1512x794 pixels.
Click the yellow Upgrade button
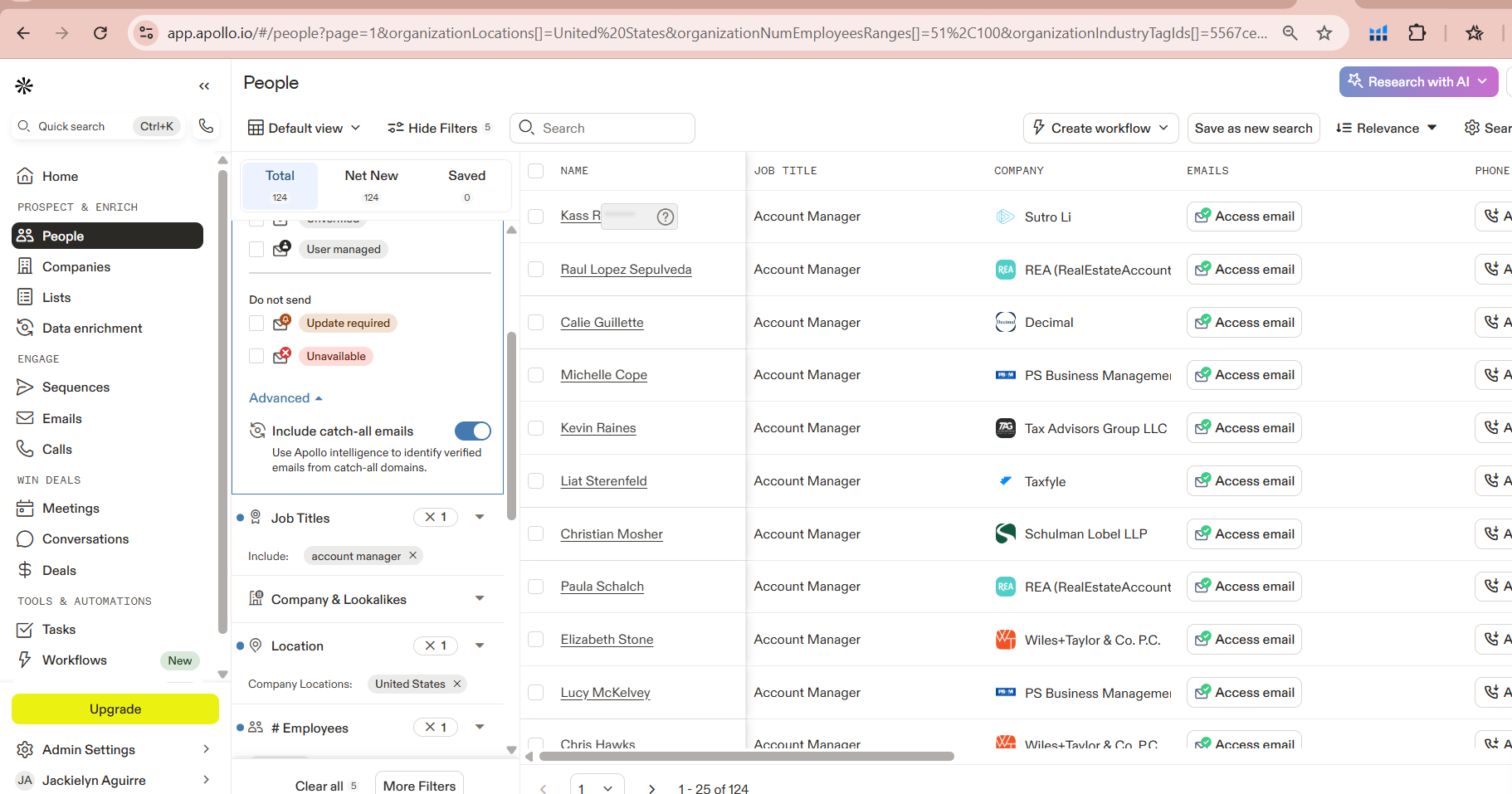[x=115, y=709]
